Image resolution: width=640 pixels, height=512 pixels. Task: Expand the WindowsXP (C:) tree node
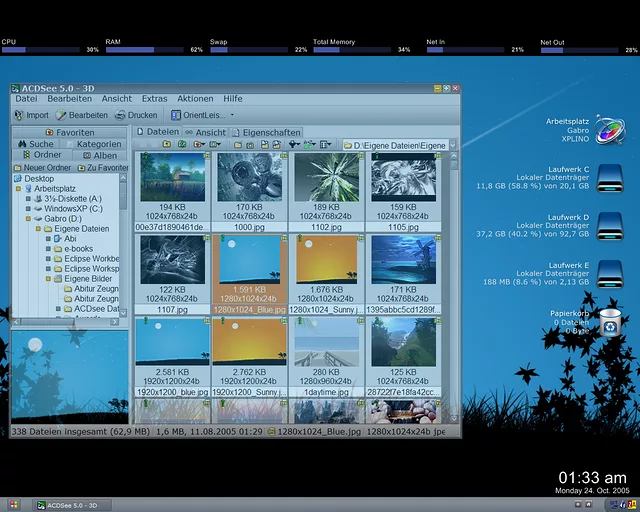(27, 208)
